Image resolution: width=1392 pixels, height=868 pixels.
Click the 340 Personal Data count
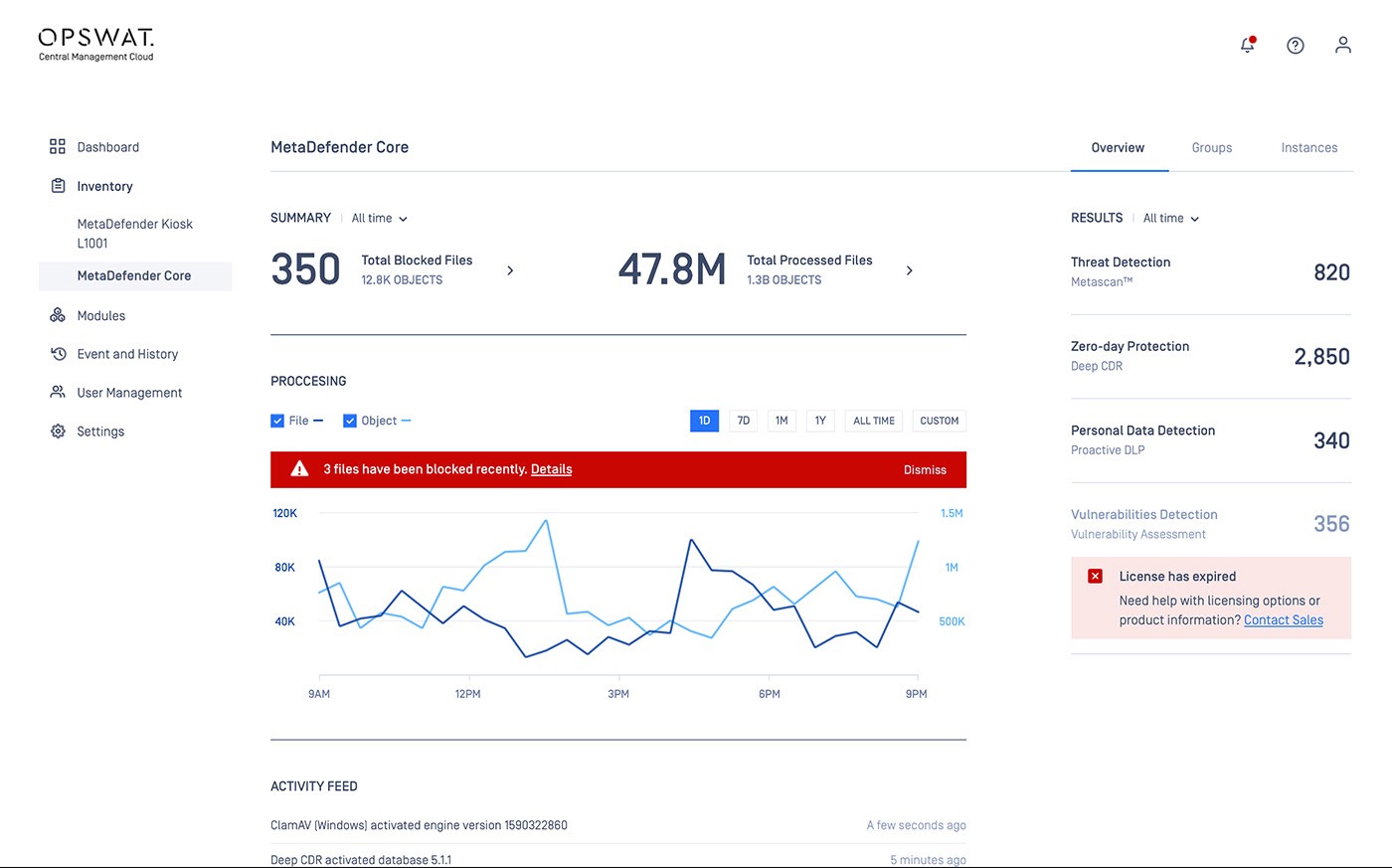click(1331, 440)
